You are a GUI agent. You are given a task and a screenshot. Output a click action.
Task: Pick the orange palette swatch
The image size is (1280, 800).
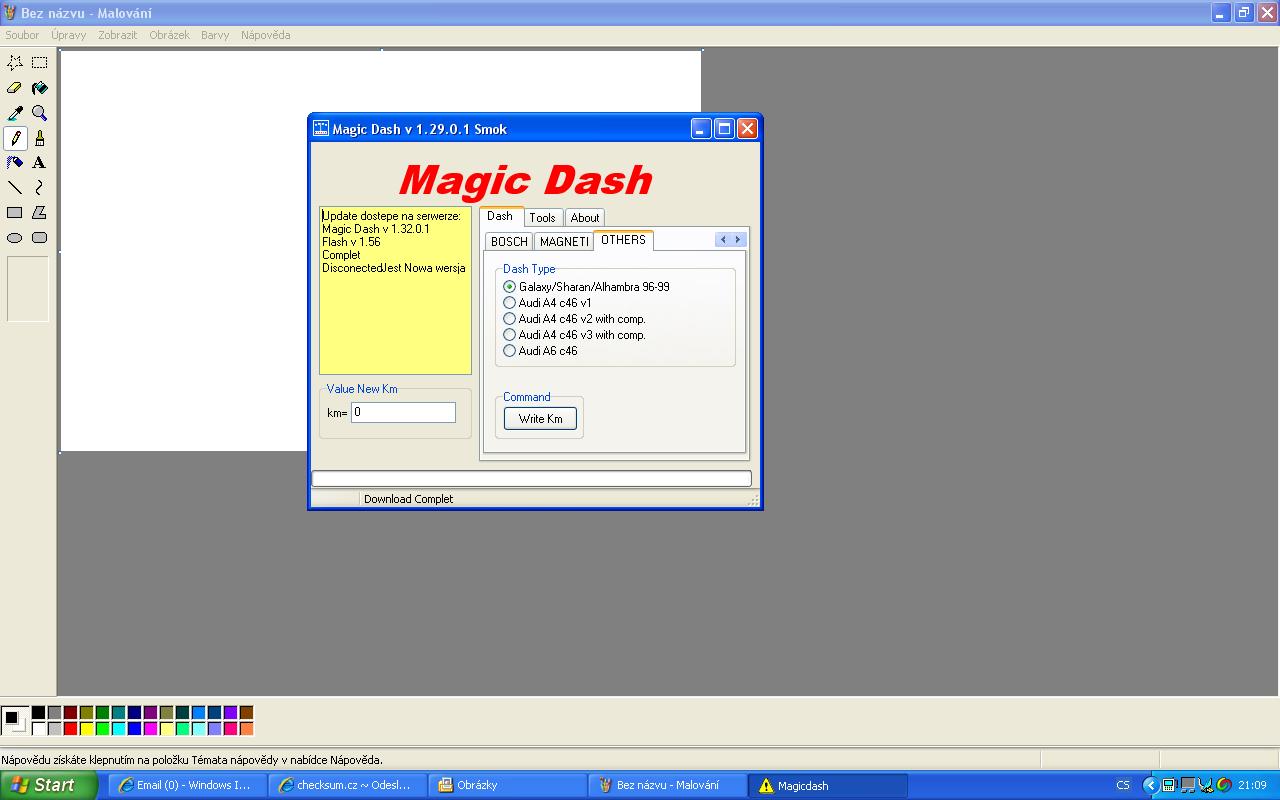tap(246, 728)
